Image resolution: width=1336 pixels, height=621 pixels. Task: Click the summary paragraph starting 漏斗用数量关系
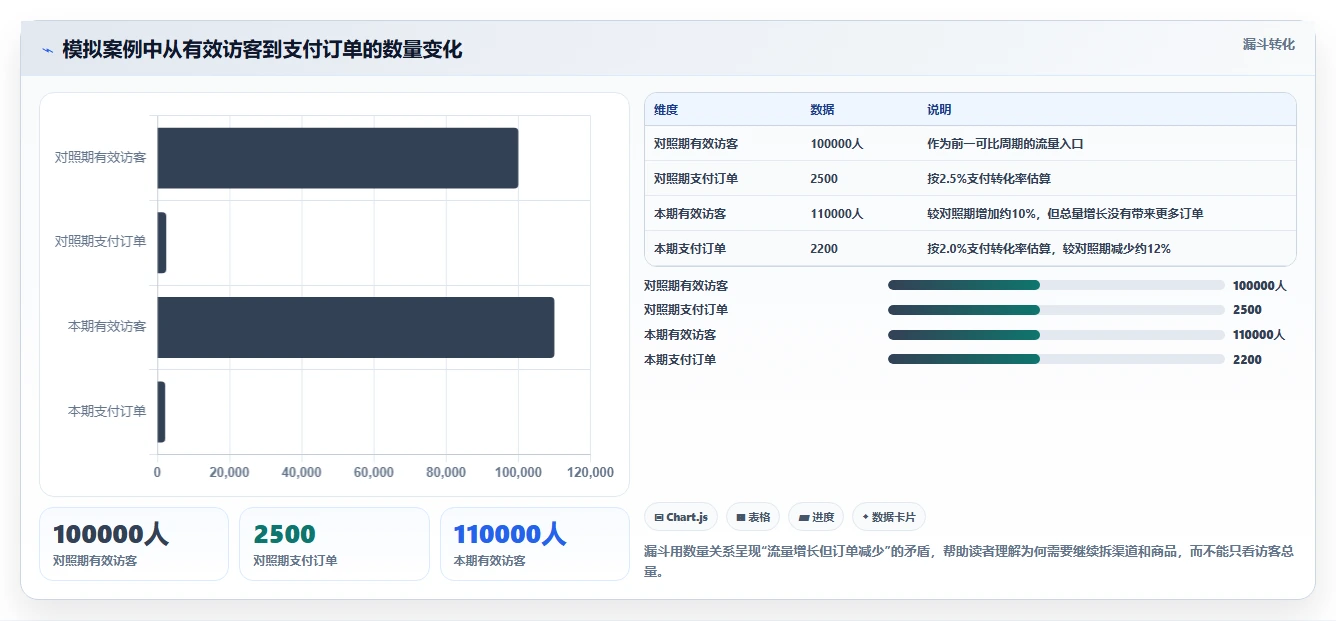click(969, 561)
